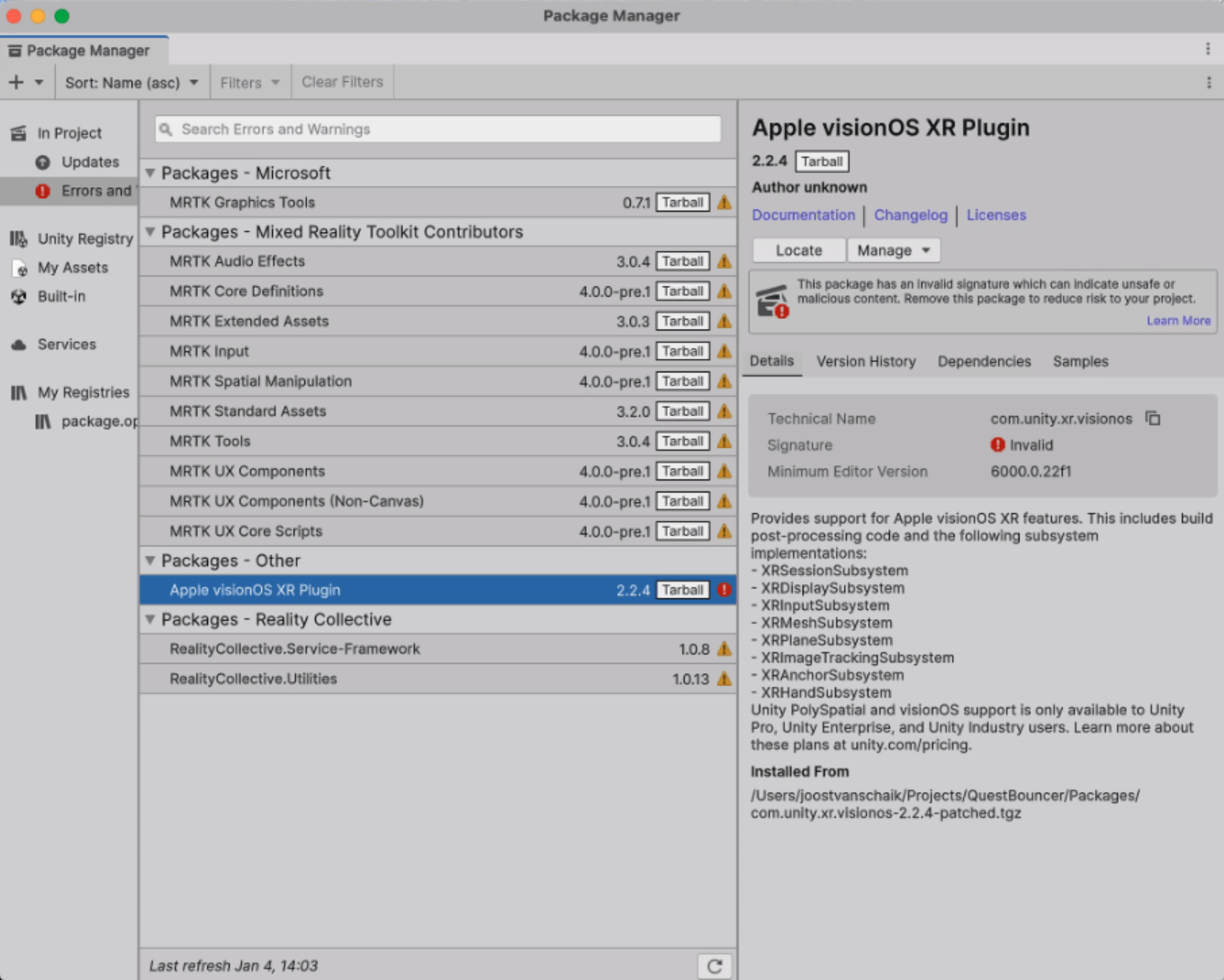Collapse the Packages - Reality Collective group
This screenshot has height=980, width=1224.
click(x=150, y=619)
